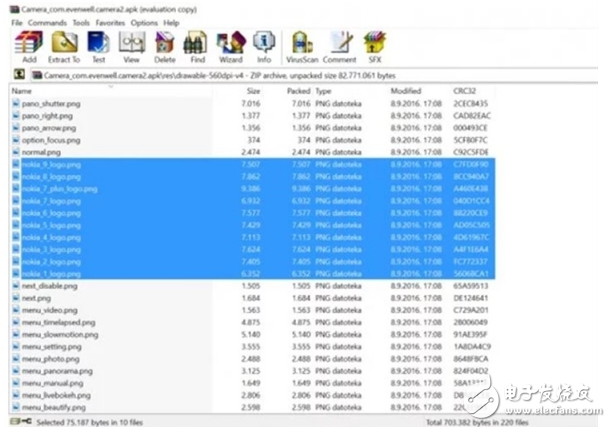Viewport: 611px width, 427px height.
Task: Sort files by Size column header
Action: click(x=254, y=91)
